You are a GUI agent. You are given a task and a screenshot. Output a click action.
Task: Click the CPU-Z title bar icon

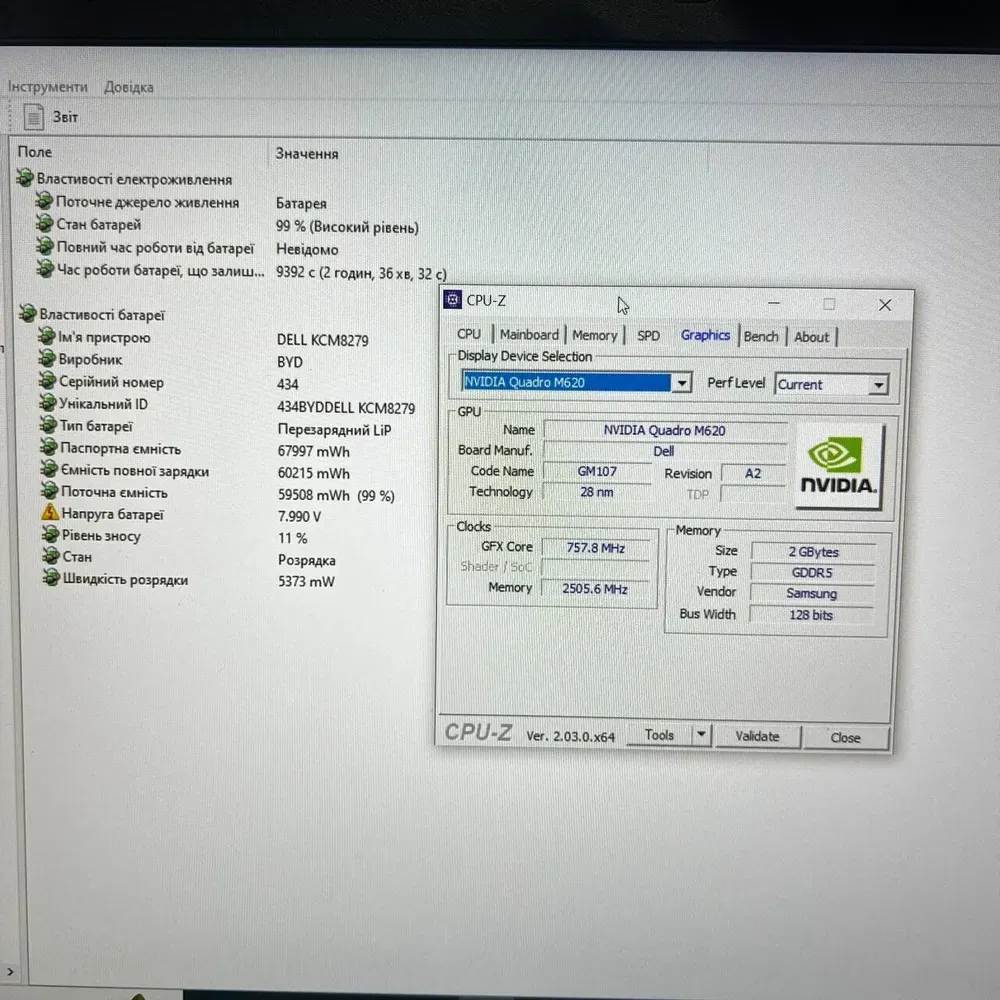453,300
